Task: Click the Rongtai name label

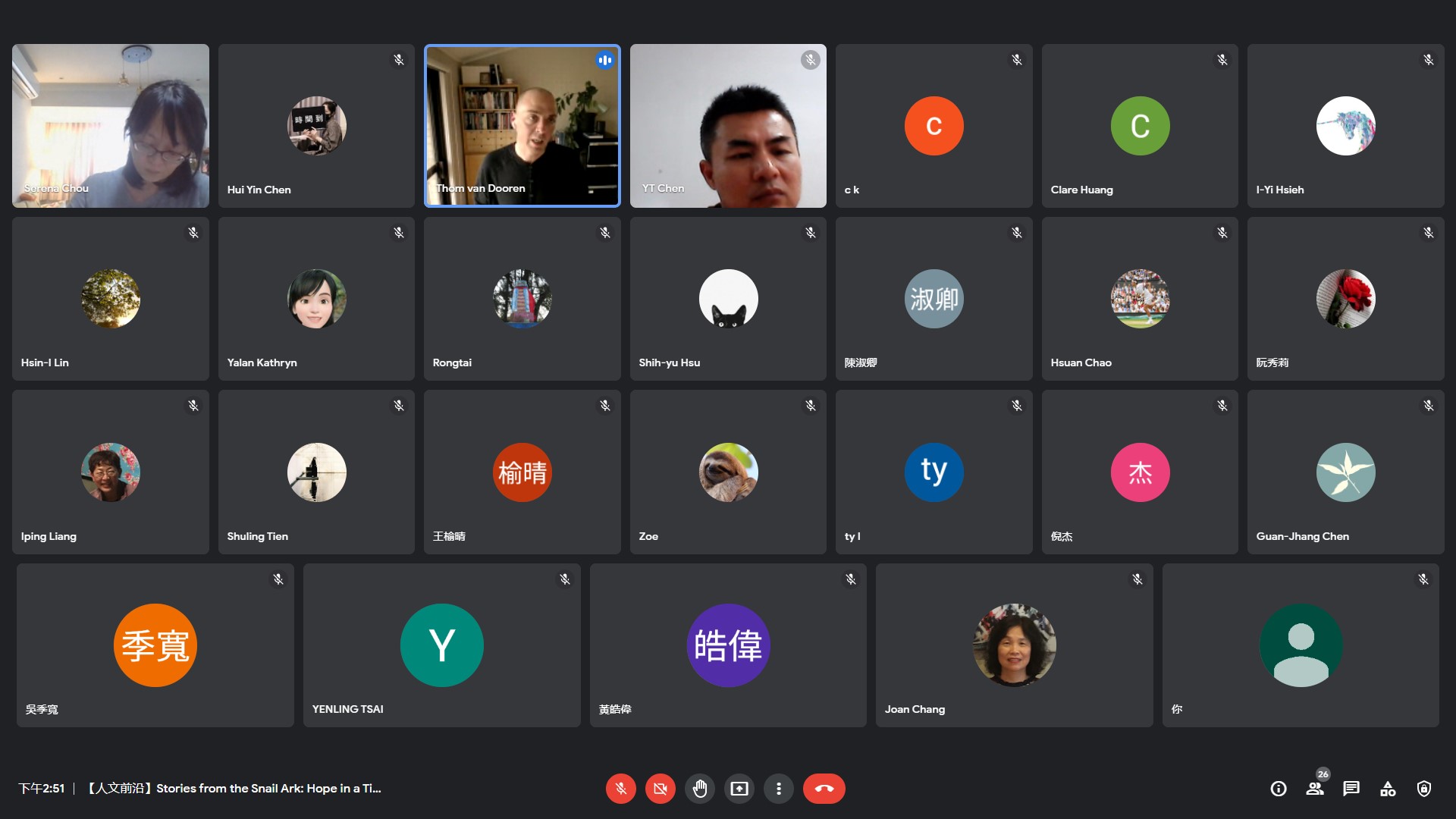Action: (452, 362)
